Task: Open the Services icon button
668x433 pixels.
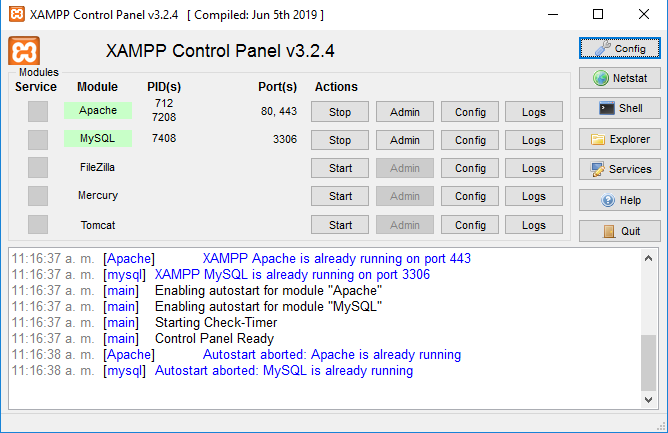Action: point(619,169)
